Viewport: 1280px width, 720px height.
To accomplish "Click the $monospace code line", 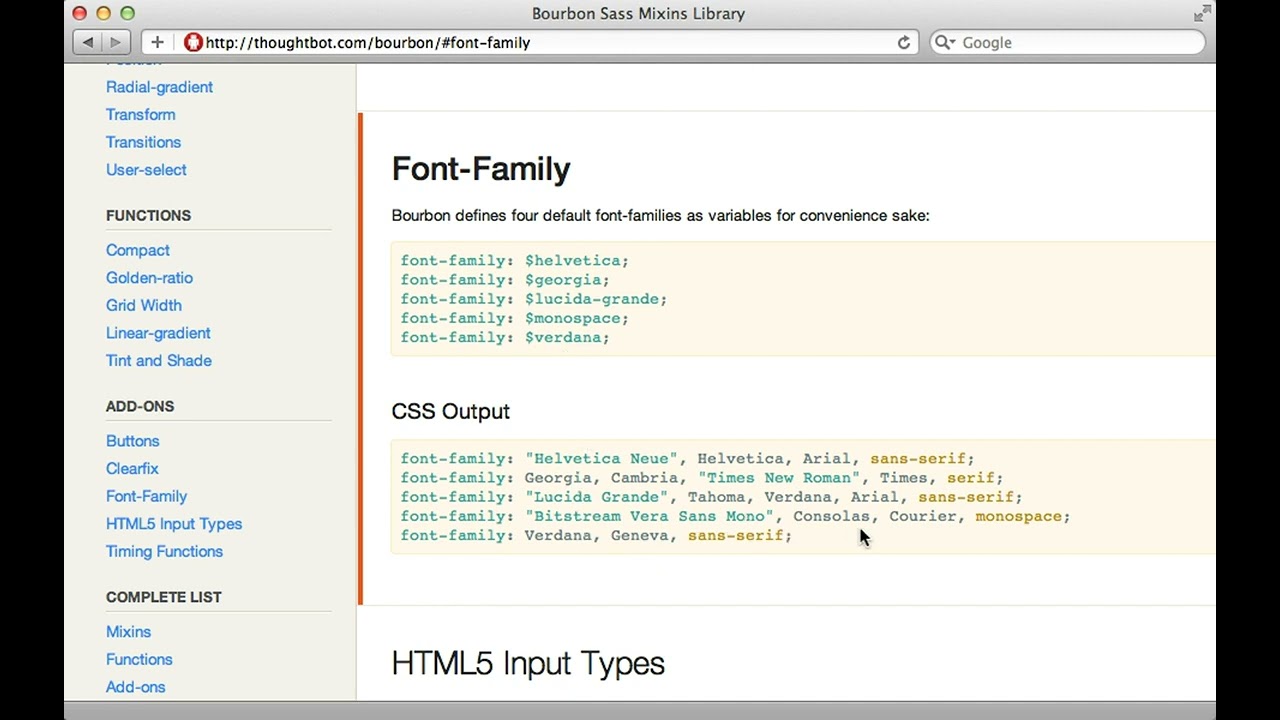I will tap(515, 318).
